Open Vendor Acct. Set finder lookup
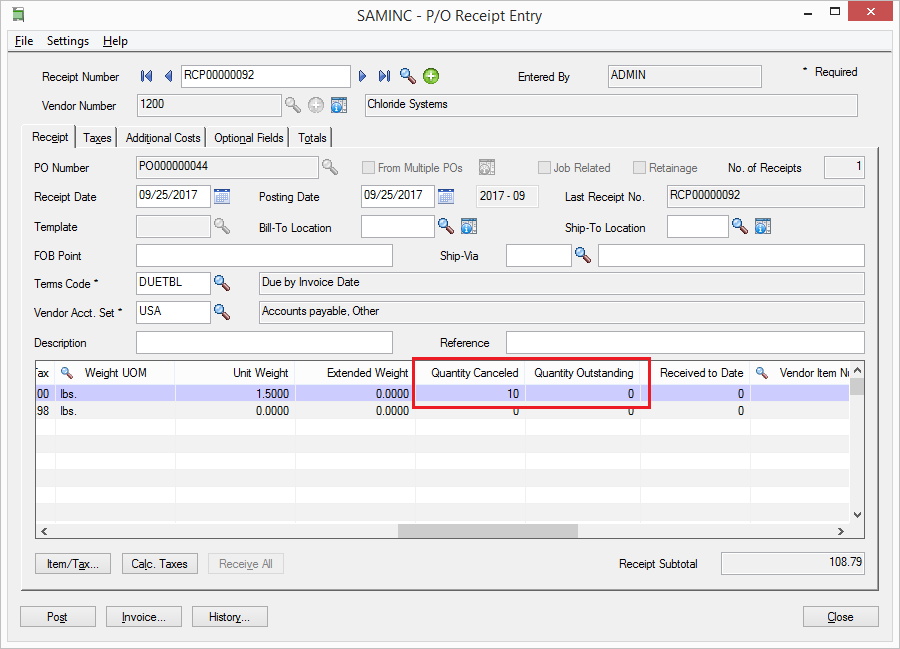 [x=222, y=312]
